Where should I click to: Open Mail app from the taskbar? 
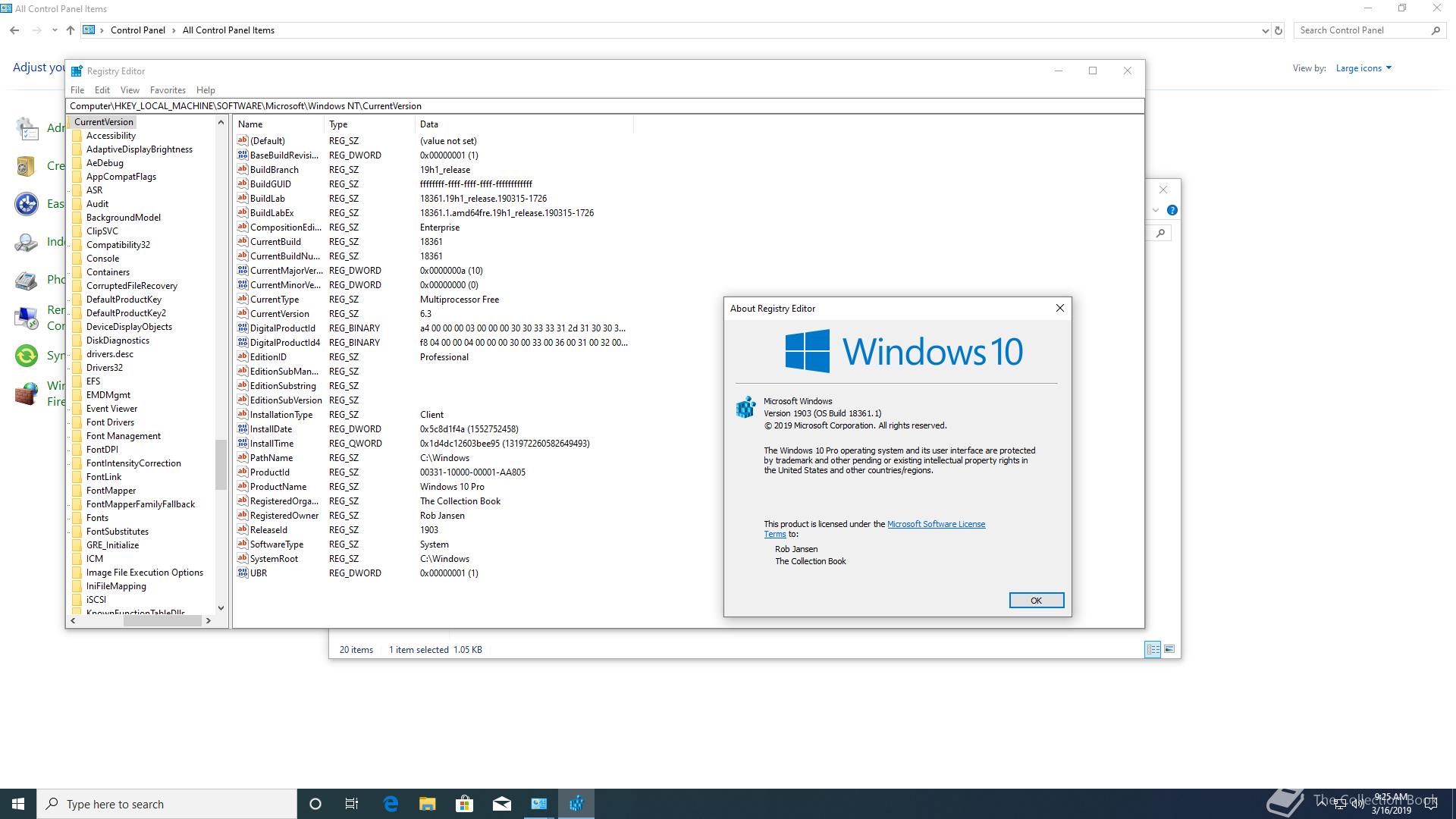pyautogui.click(x=502, y=804)
